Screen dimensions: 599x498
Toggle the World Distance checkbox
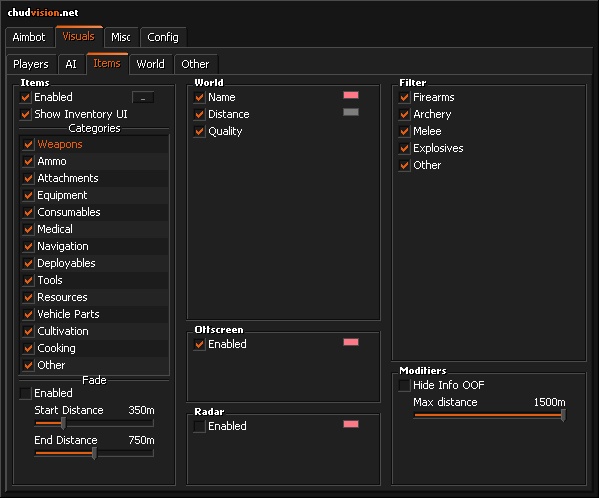[x=199, y=114]
